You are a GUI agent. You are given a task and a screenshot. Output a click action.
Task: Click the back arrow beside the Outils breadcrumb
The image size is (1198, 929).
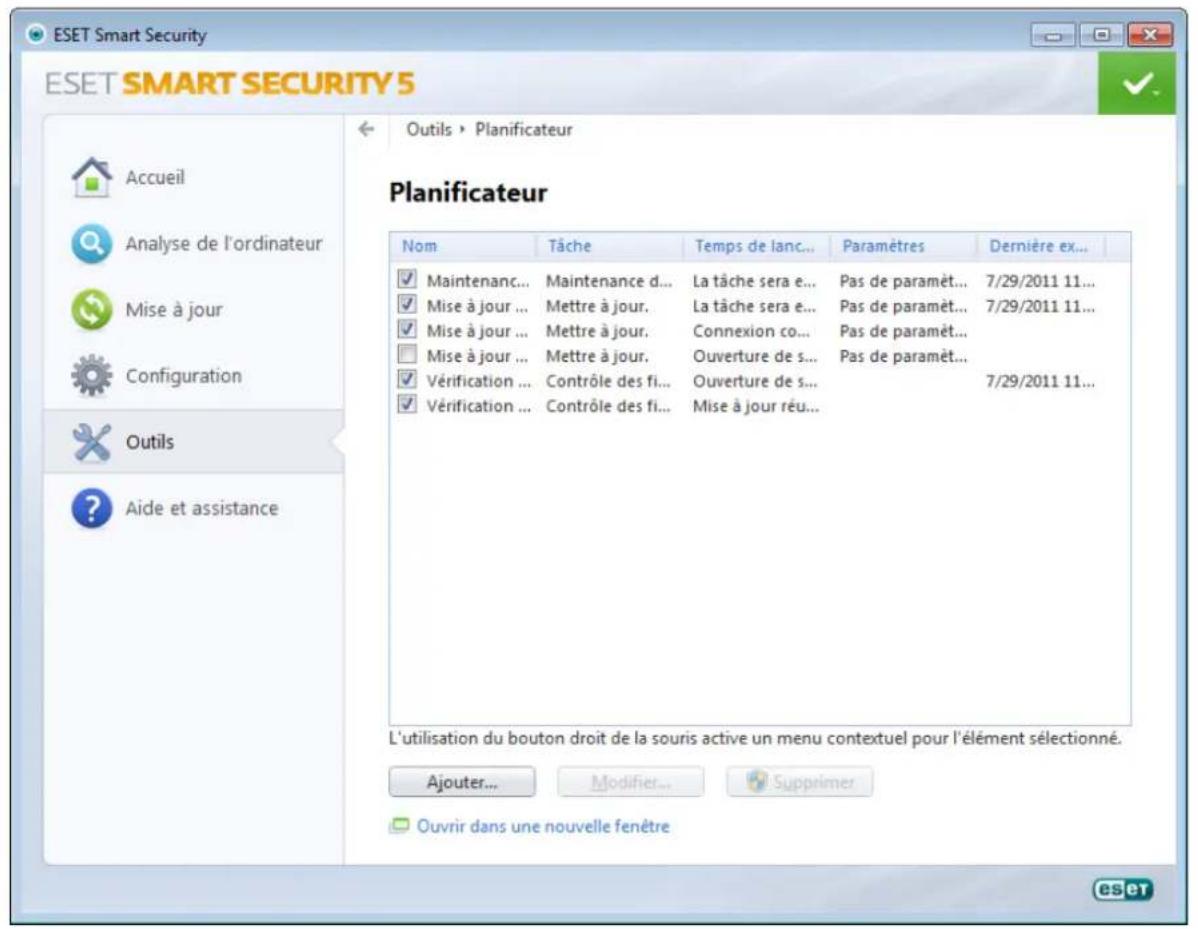(367, 129)
